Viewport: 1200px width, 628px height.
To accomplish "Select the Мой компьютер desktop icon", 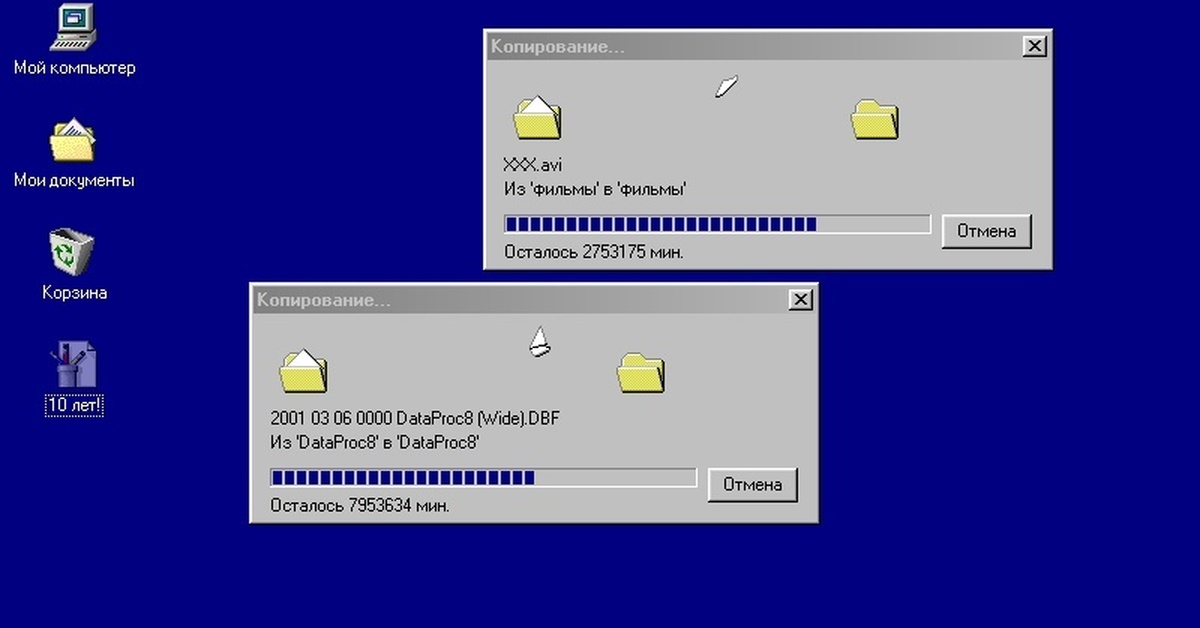I will [74, 27].
